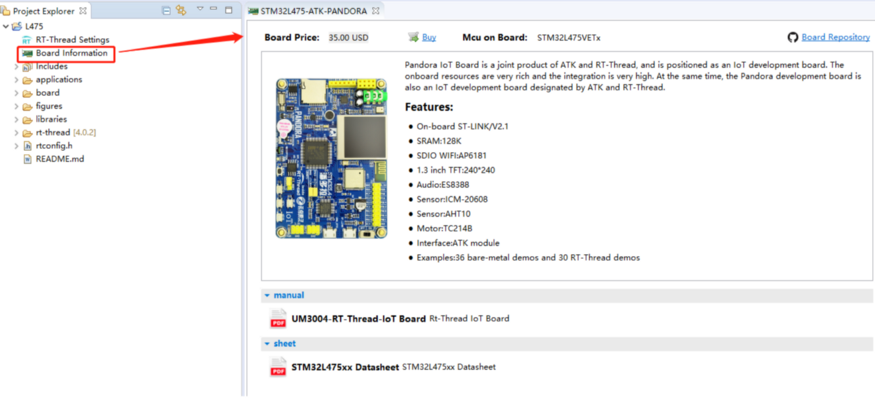Click the GitHub icon beside Board Repository
The image size is (875, 398).
(x=792, y=37)
